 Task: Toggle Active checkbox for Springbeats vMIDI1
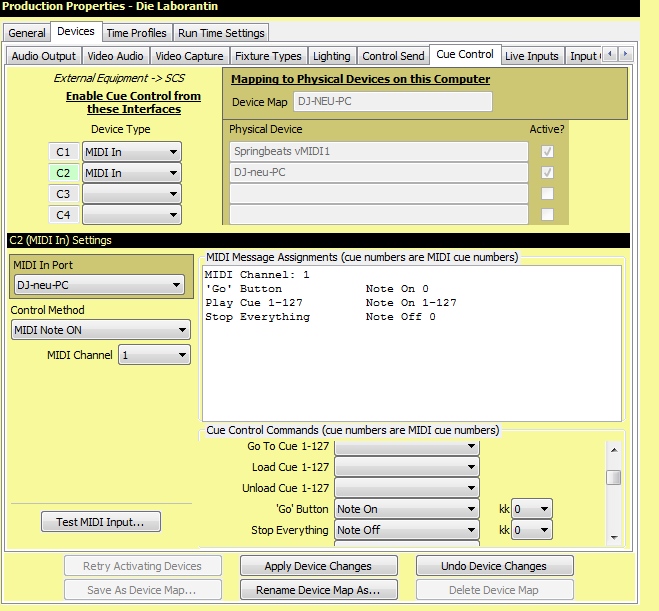[x=547, y=152]
